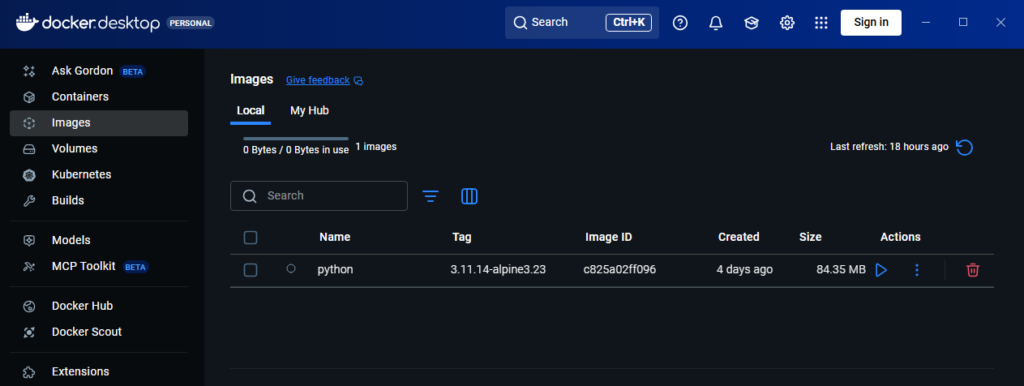
Task: Open Extensions section
Action: [x=99, y=372]
